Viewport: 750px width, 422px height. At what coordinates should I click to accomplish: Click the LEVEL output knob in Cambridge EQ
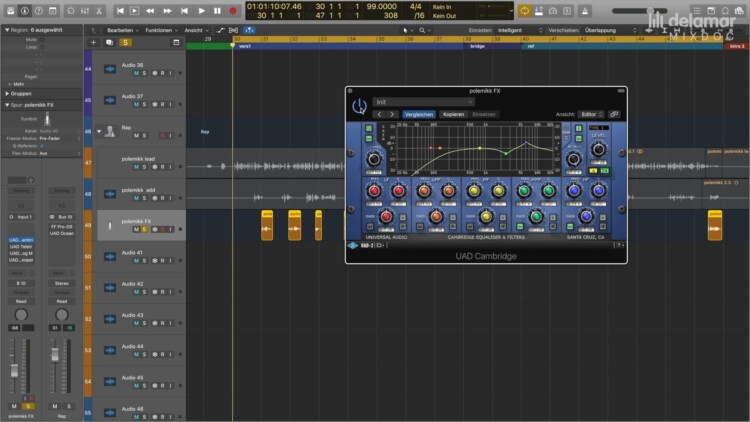598,150
